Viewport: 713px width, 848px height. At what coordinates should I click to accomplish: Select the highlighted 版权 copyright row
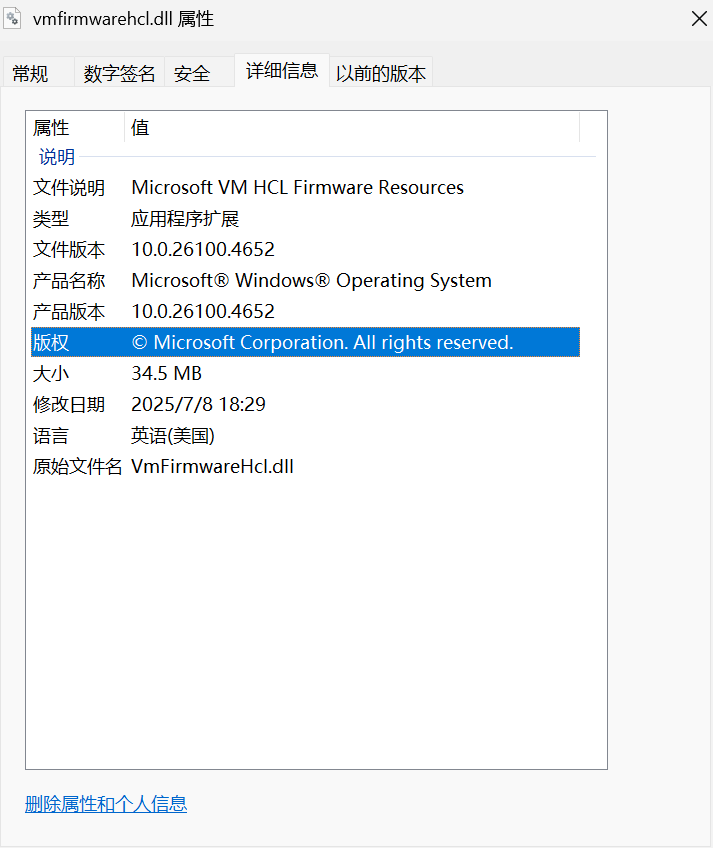300,342
